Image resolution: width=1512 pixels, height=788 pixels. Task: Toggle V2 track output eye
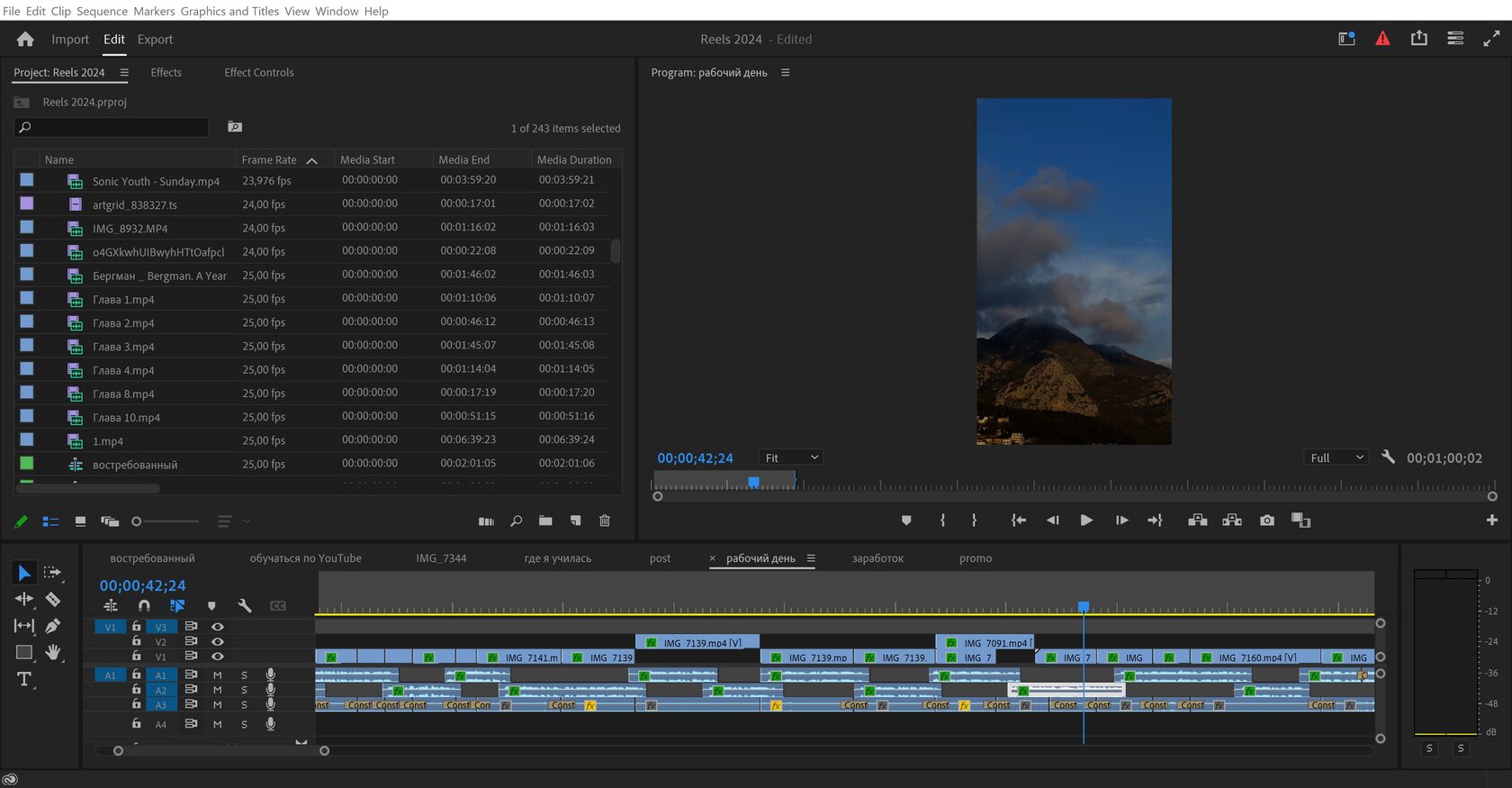(217, 642)
